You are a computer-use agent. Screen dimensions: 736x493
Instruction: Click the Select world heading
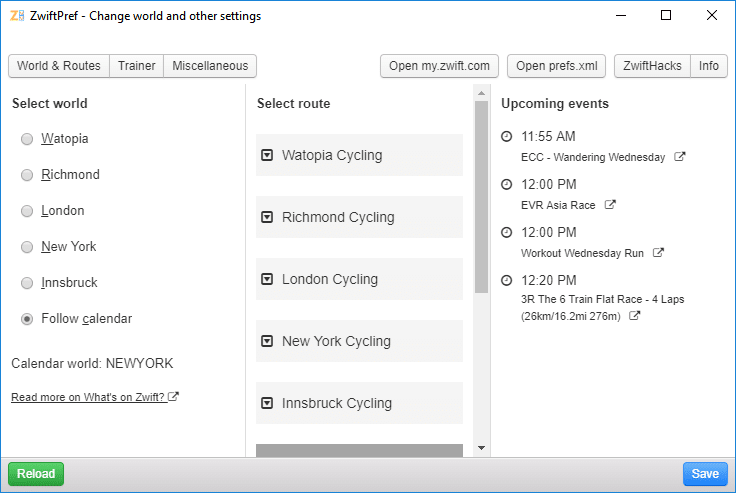pos(50,103)
